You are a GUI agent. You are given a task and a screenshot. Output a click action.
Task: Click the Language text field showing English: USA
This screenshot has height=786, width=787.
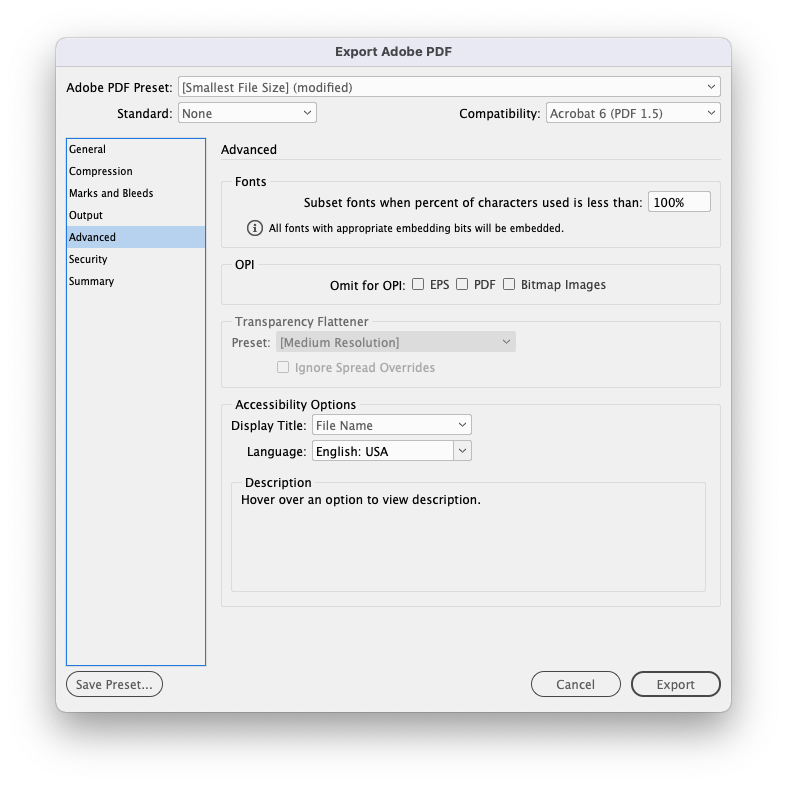(383, 451)
